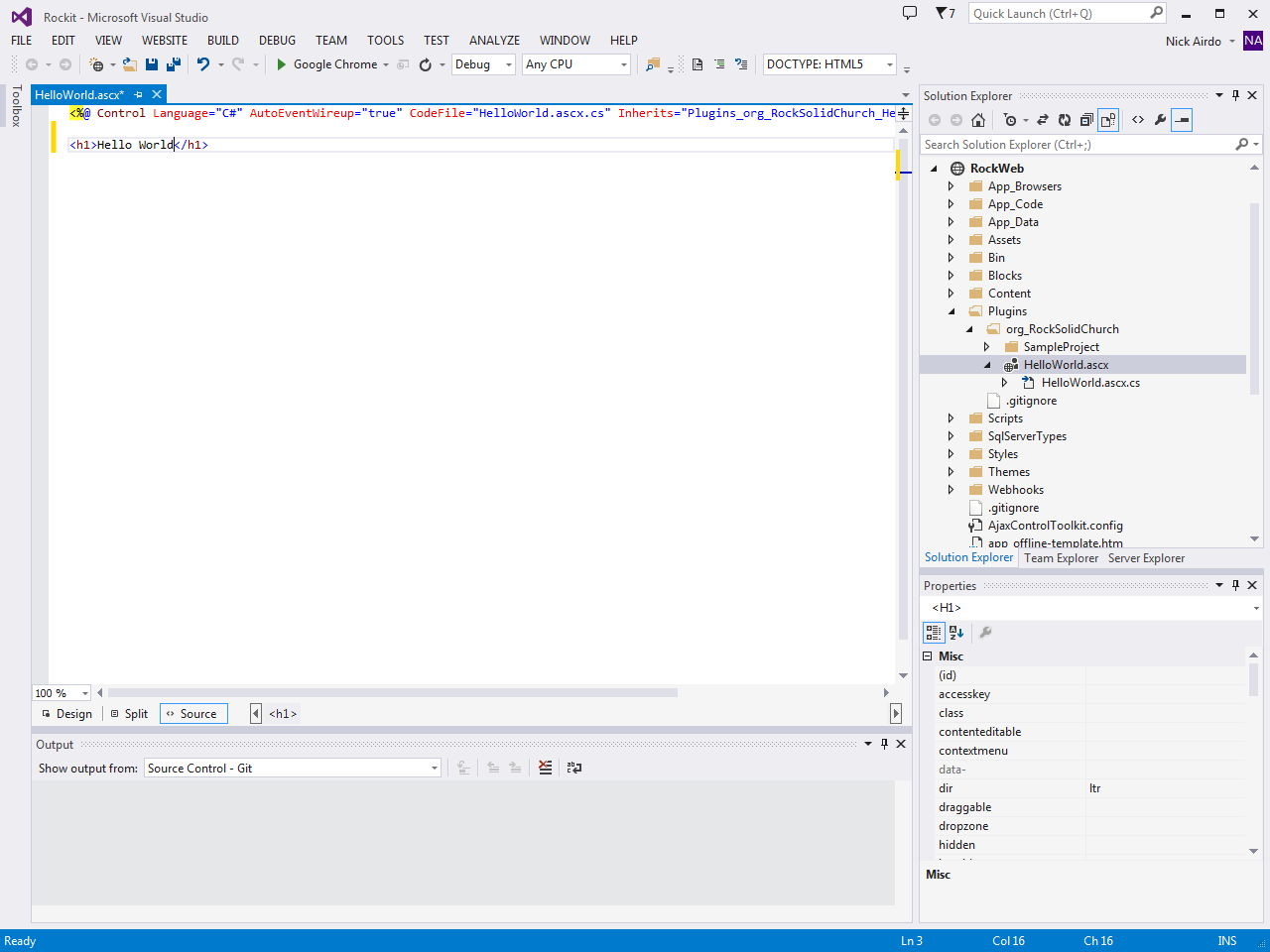Switch to Split view
Image resolution: width=1270 pixels, height=952 pixels.
click(x=129, y=714)
